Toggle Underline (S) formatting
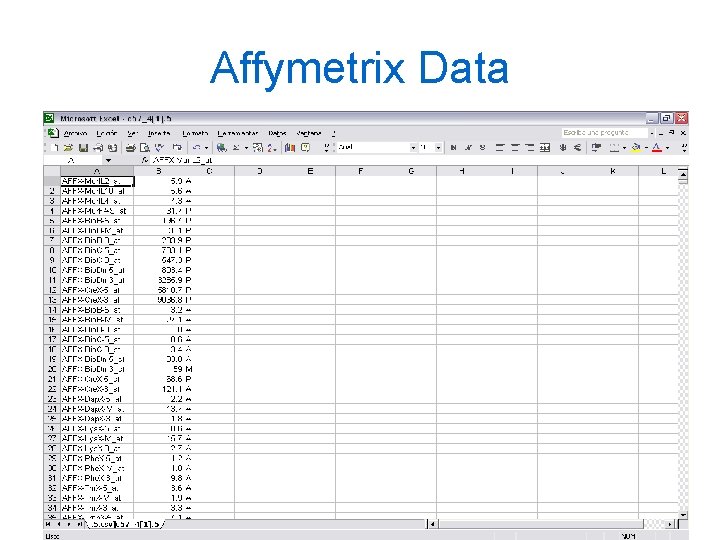The image size is (720, 540). pos(482,147)
